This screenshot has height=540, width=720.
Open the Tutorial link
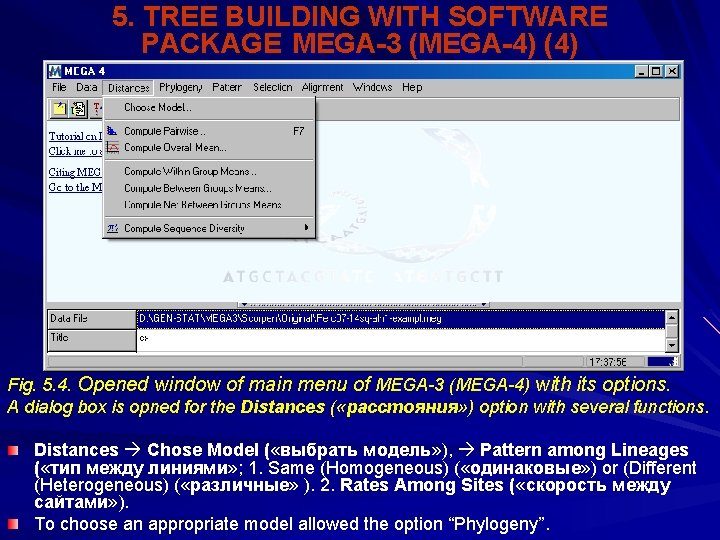(x=76, y=136)
